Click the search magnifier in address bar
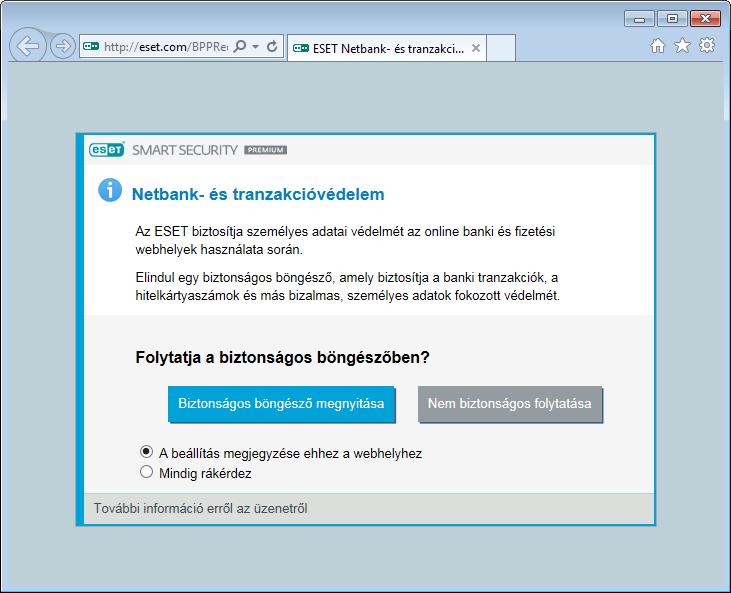This screenshot has width=731, height=593. tap(240, 46)
